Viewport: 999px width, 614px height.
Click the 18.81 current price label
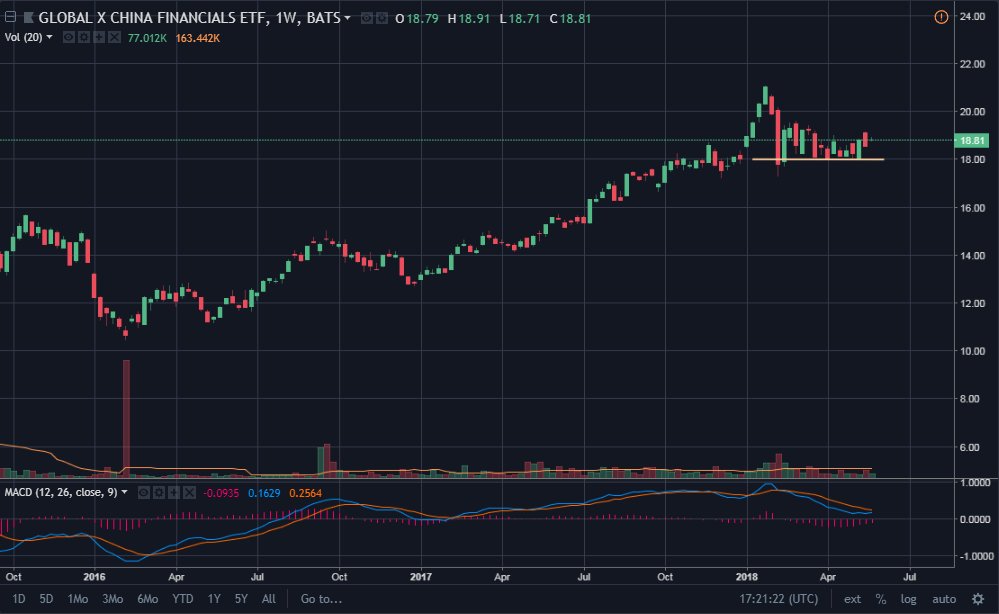pyautogui.click(x=971, y=141)
